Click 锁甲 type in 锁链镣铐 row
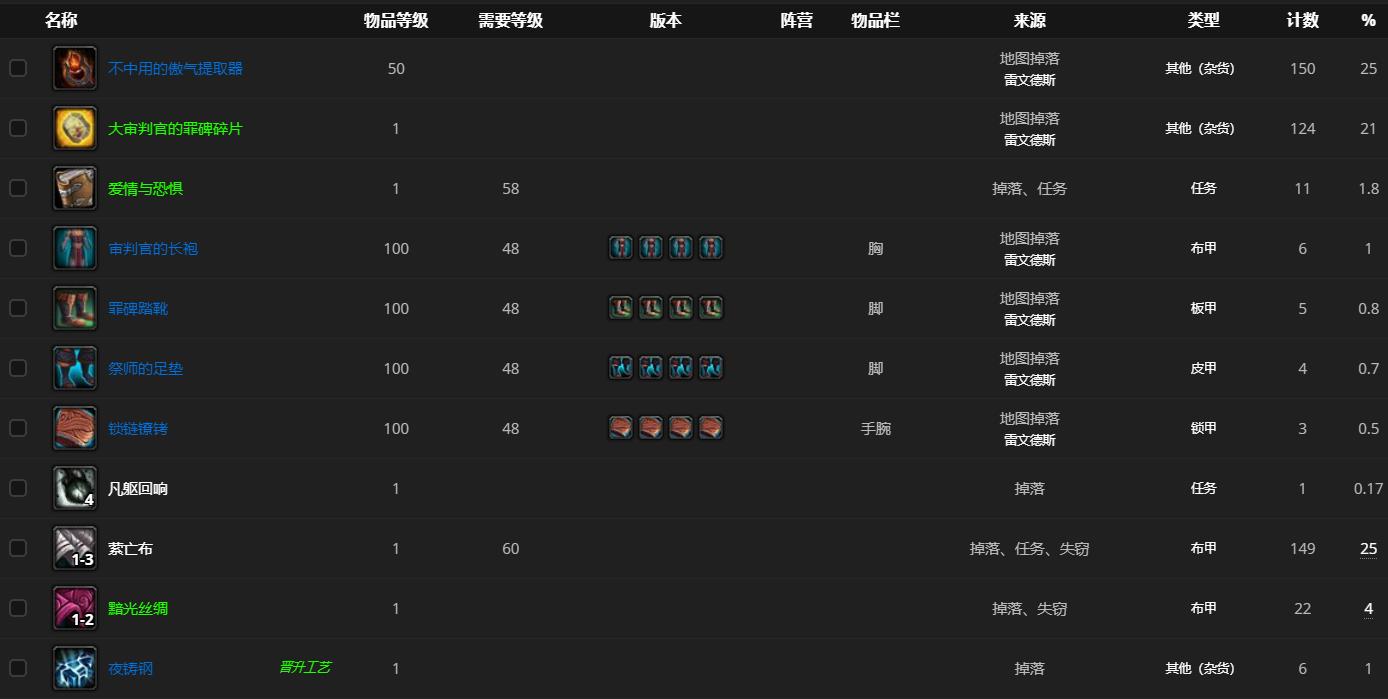 pos(1203,428)
